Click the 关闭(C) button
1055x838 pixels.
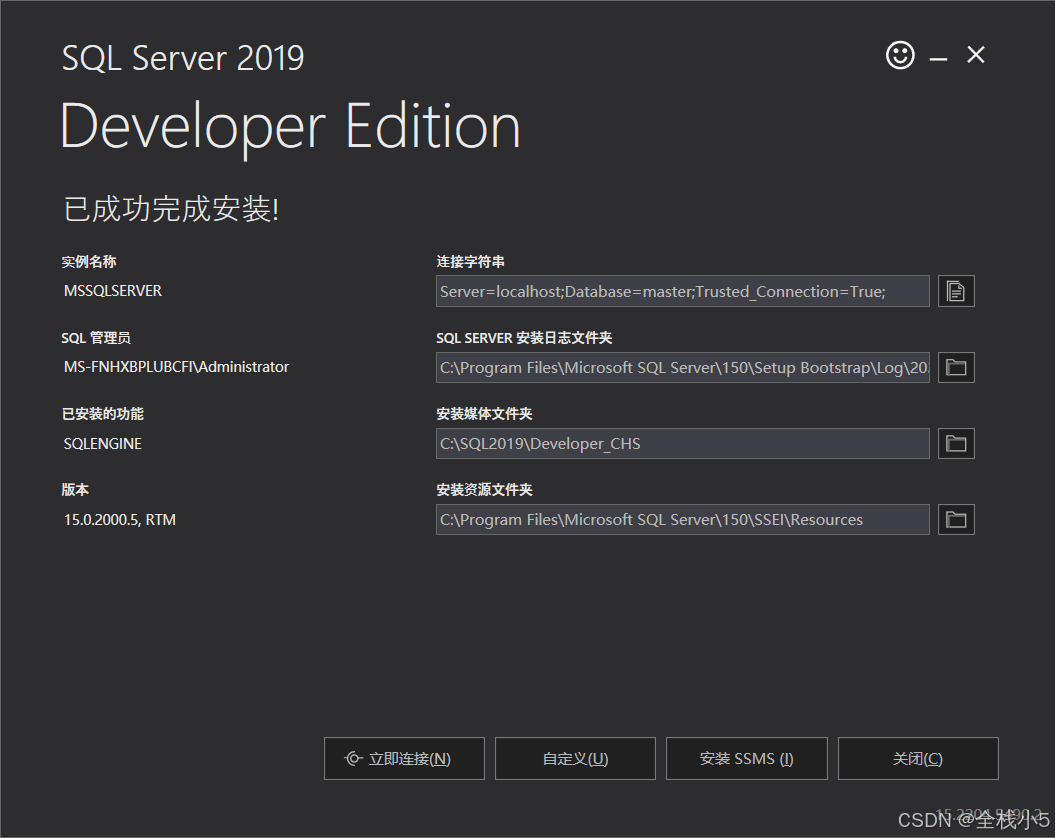[918, 759]
